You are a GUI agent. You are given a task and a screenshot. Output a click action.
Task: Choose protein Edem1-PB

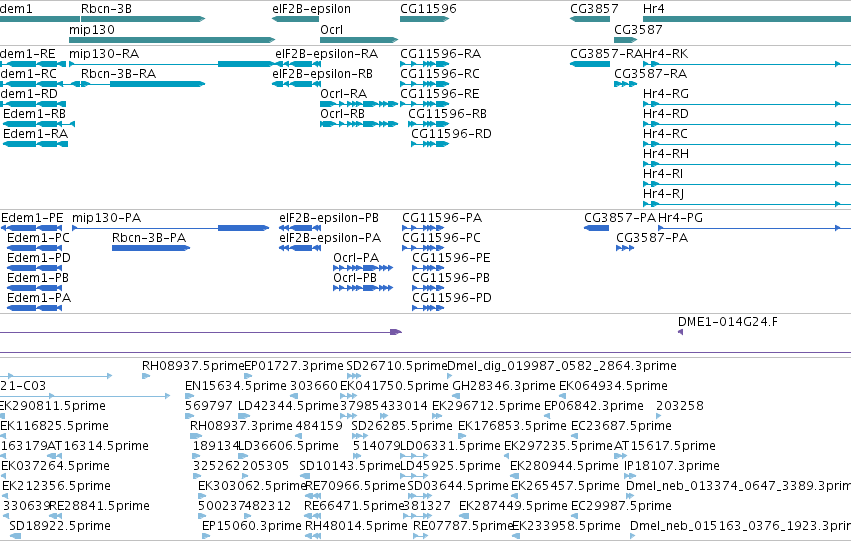click(37, 278)
